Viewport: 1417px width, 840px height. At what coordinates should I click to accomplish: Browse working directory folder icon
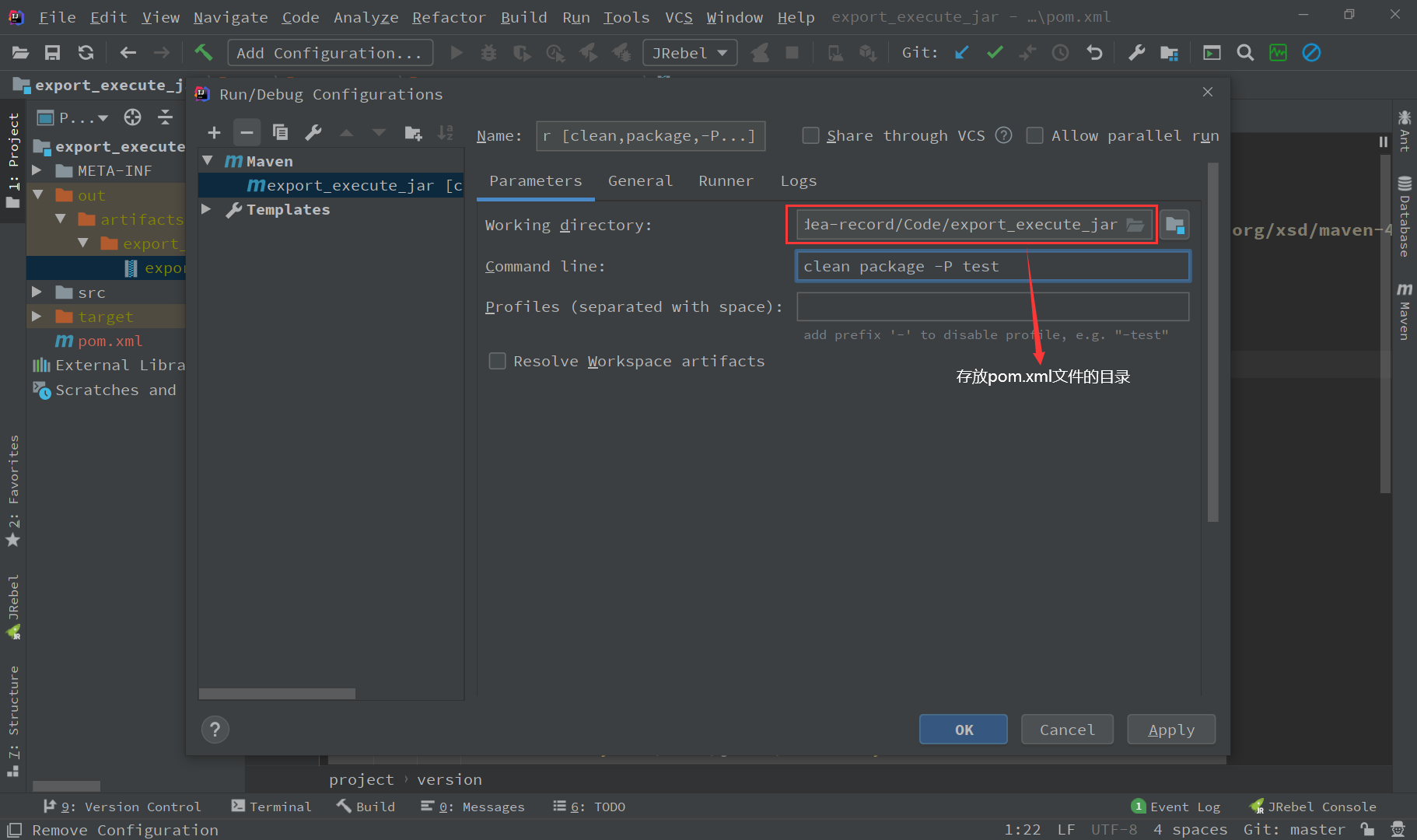click(1135, 225)
